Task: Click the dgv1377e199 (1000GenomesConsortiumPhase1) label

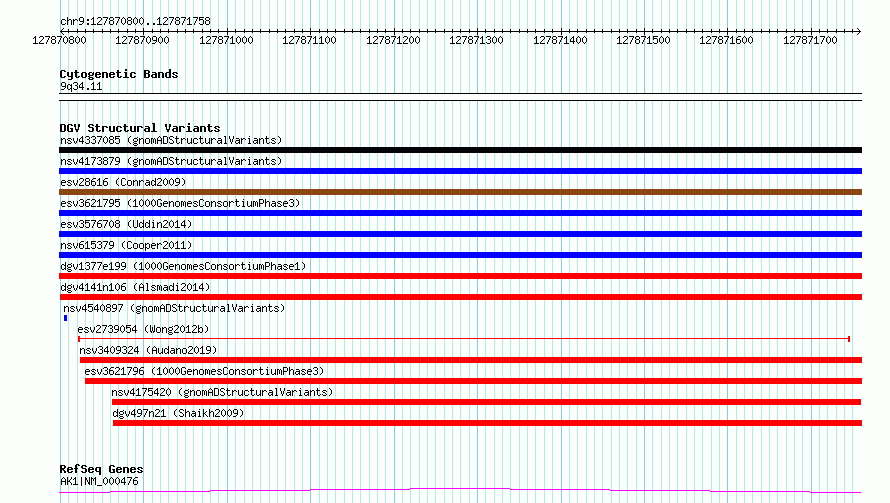Action: [183, 266]
